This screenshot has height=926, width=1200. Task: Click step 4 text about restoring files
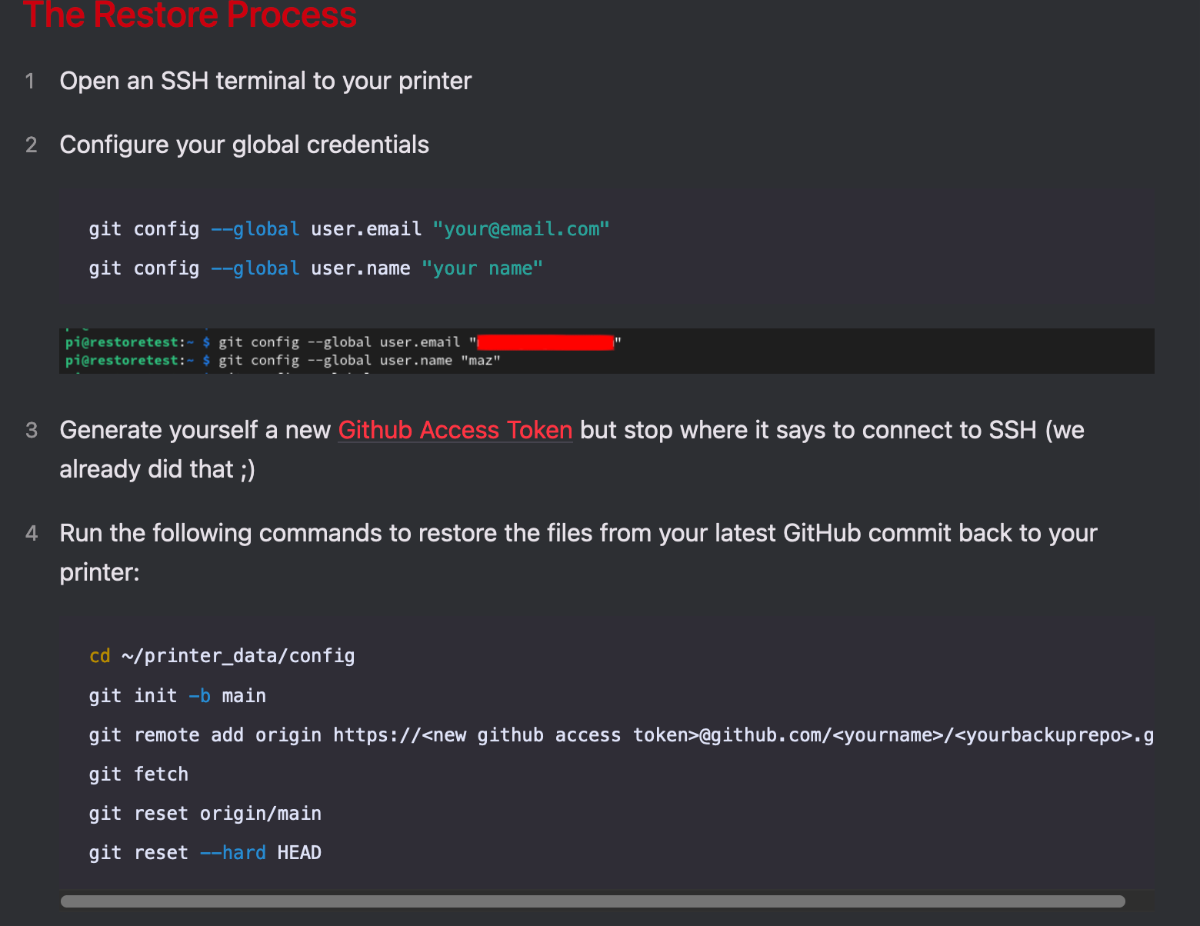[578, 552]
